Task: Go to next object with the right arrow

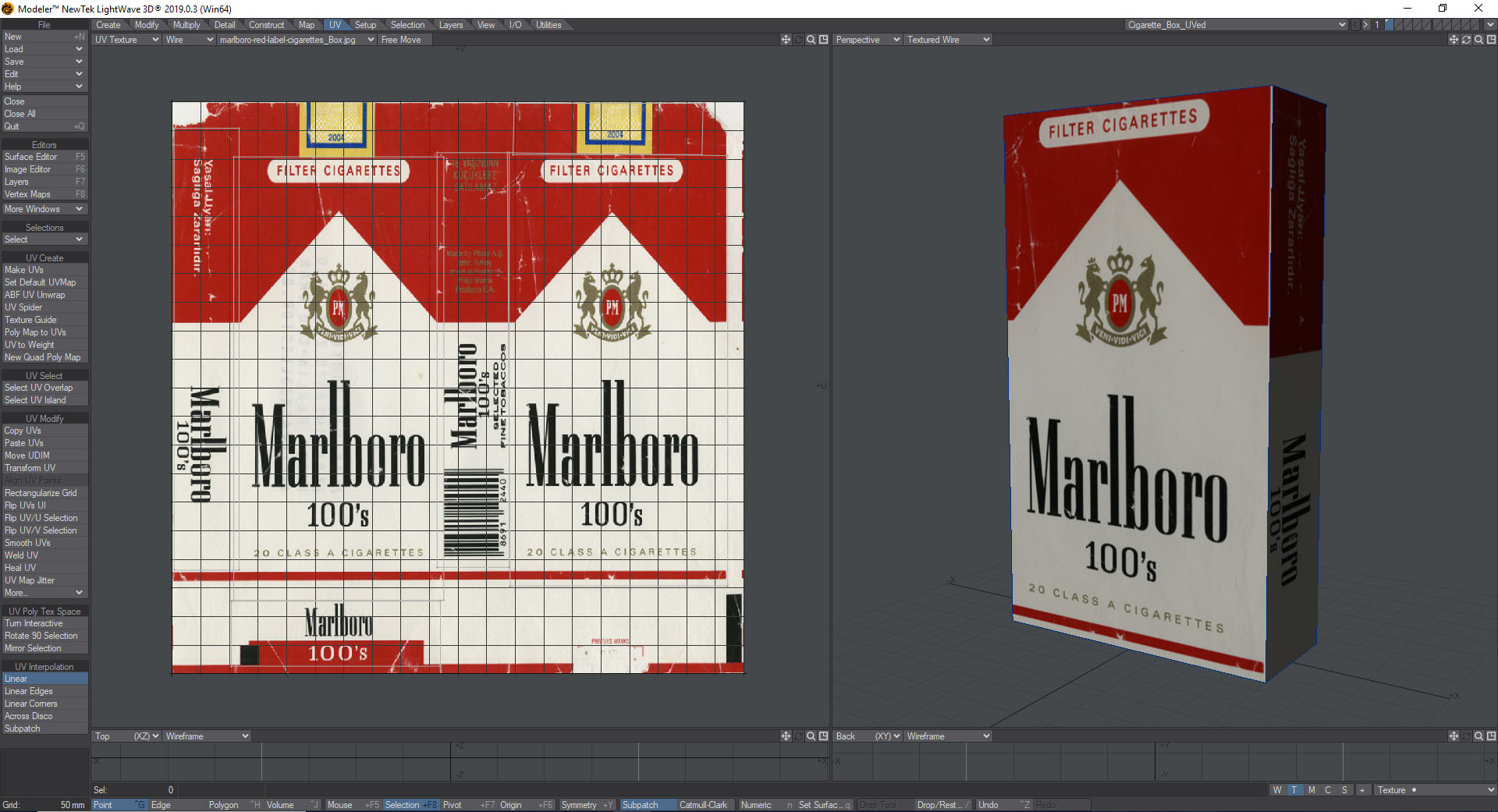Action: tap(1365, 25)
